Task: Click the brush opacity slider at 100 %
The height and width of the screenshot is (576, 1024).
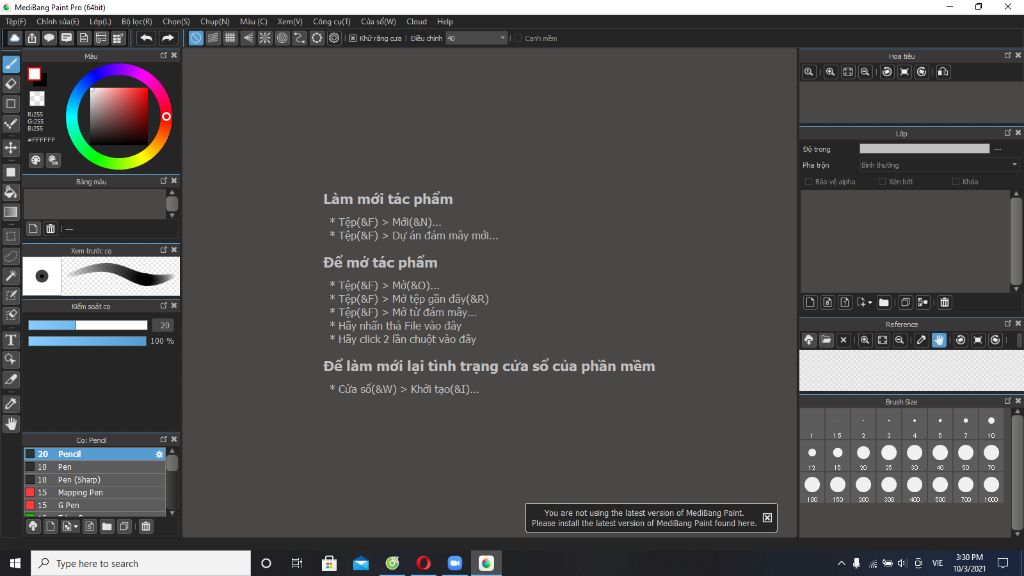Action: pyautogui.click(x=88, y=341)
